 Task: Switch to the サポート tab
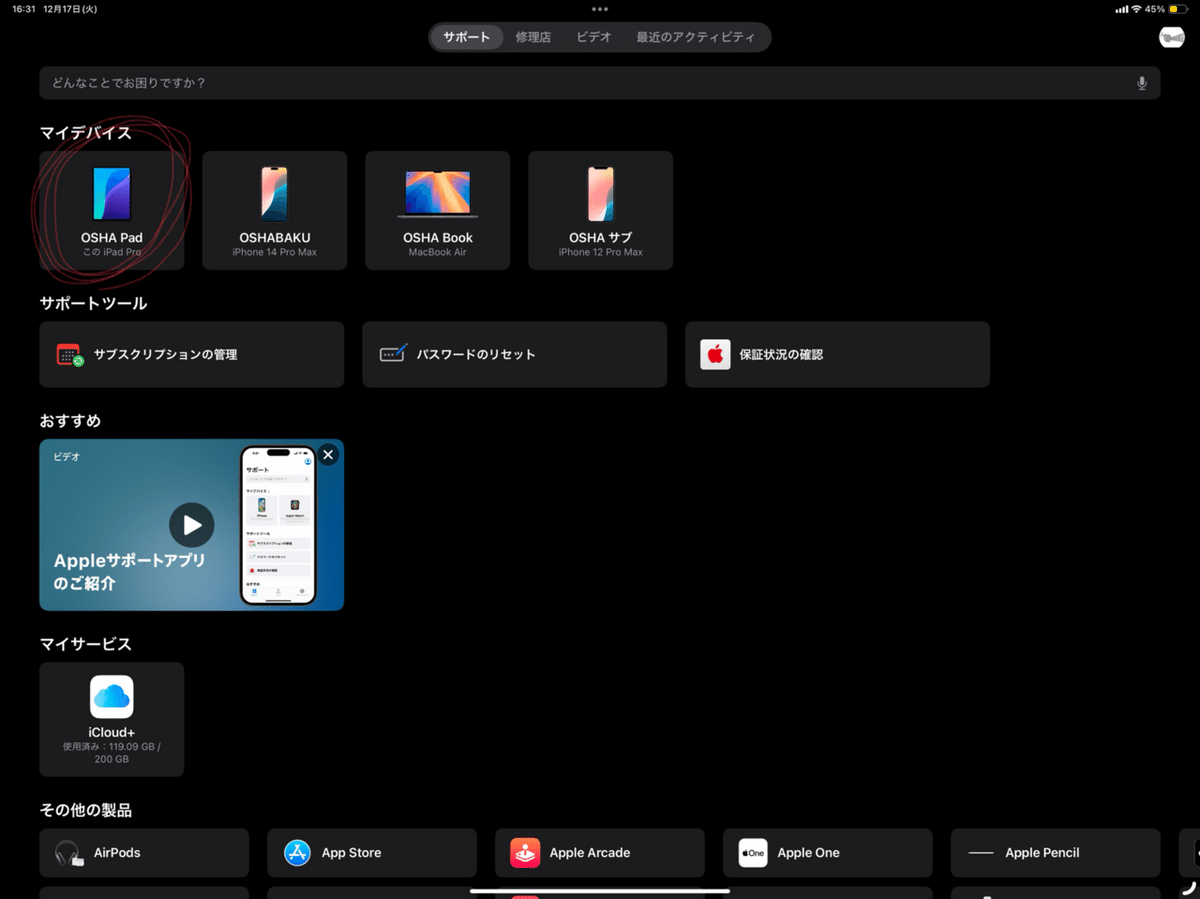coord(467,37)
